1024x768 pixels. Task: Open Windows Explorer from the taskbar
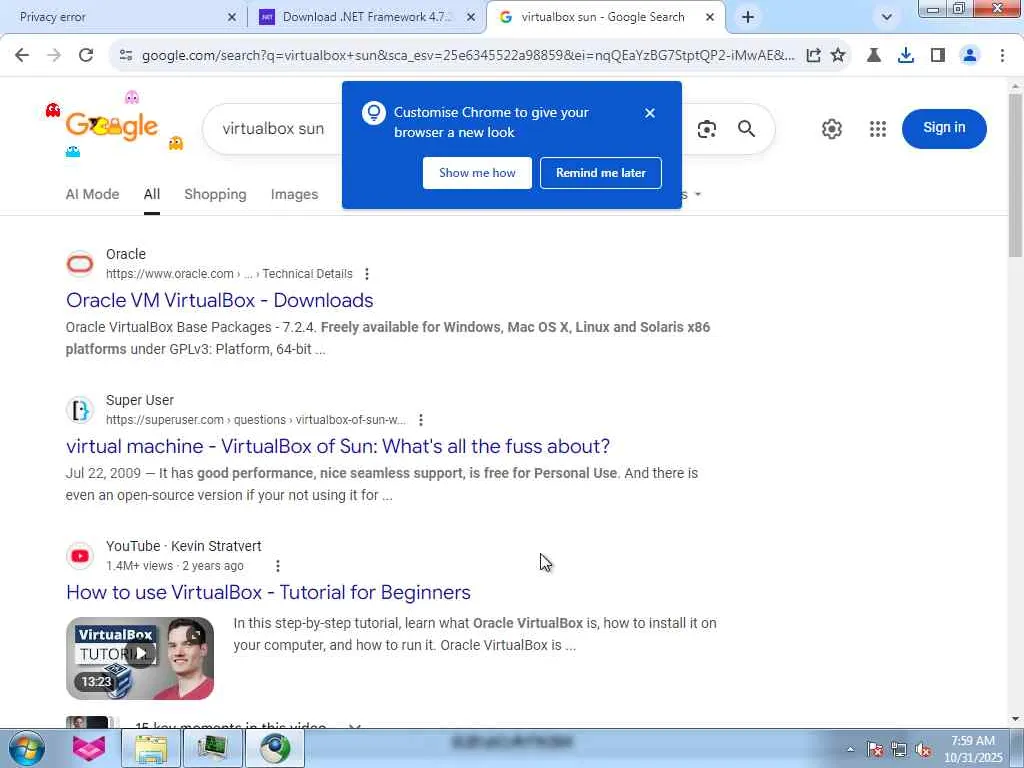(151, 748)
